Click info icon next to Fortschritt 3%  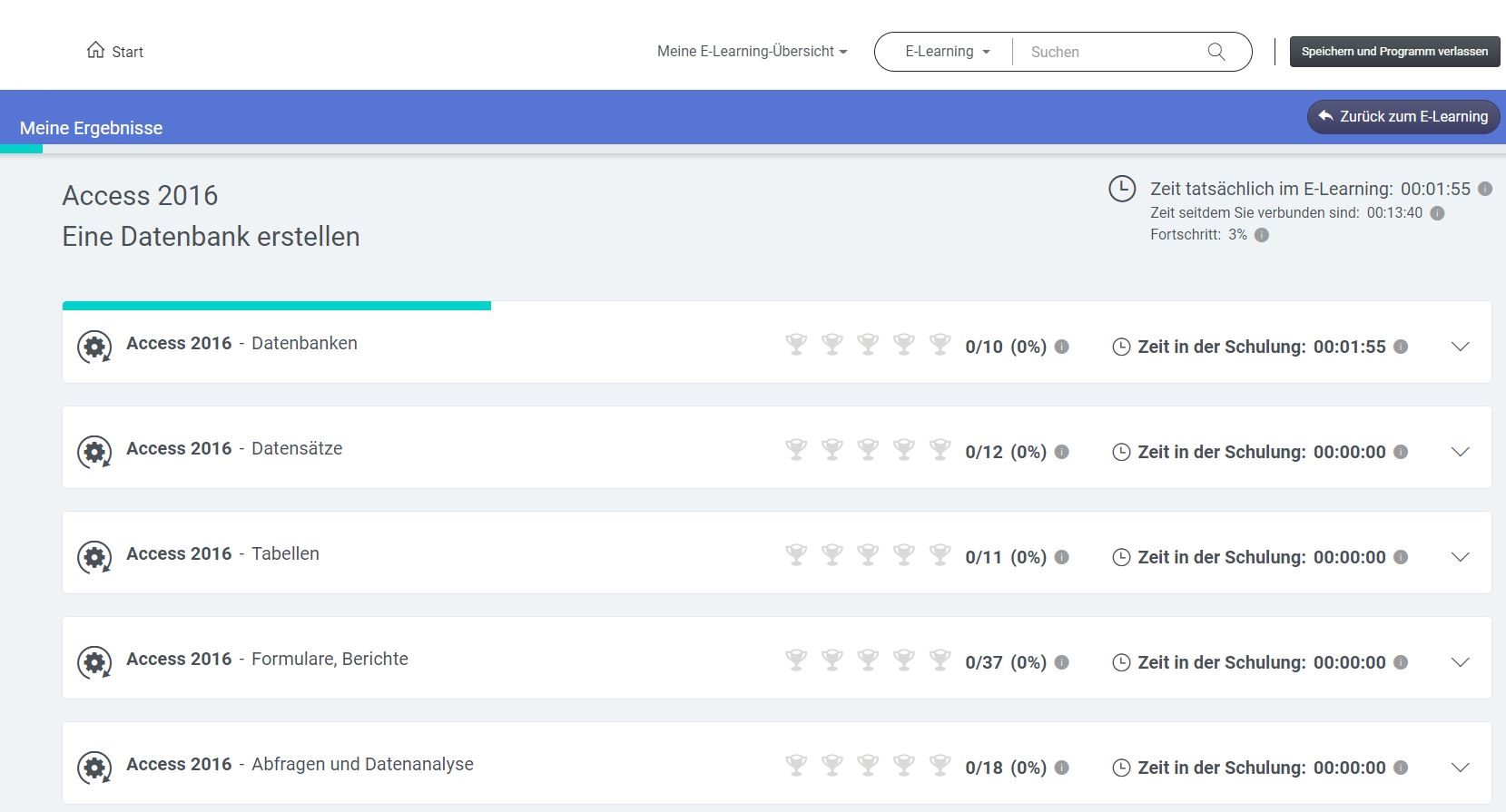pos(1262,235)
